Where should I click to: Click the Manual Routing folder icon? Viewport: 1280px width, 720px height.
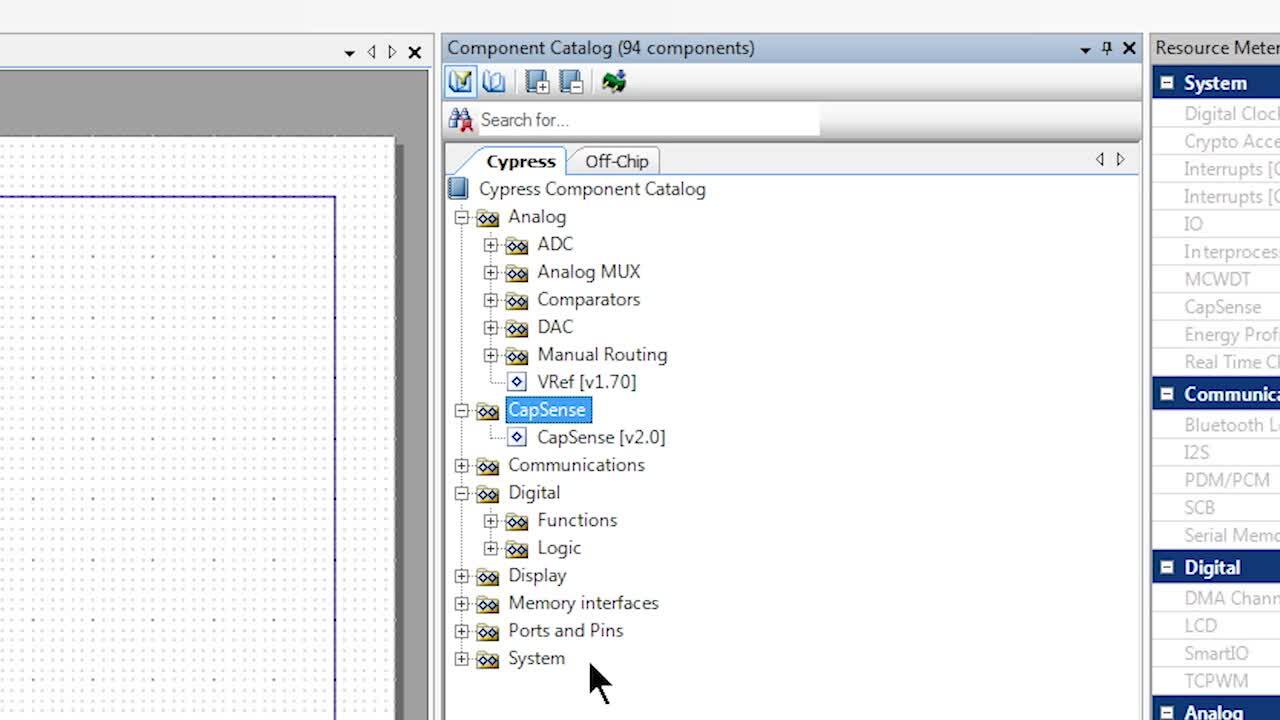tap(516, 355)
